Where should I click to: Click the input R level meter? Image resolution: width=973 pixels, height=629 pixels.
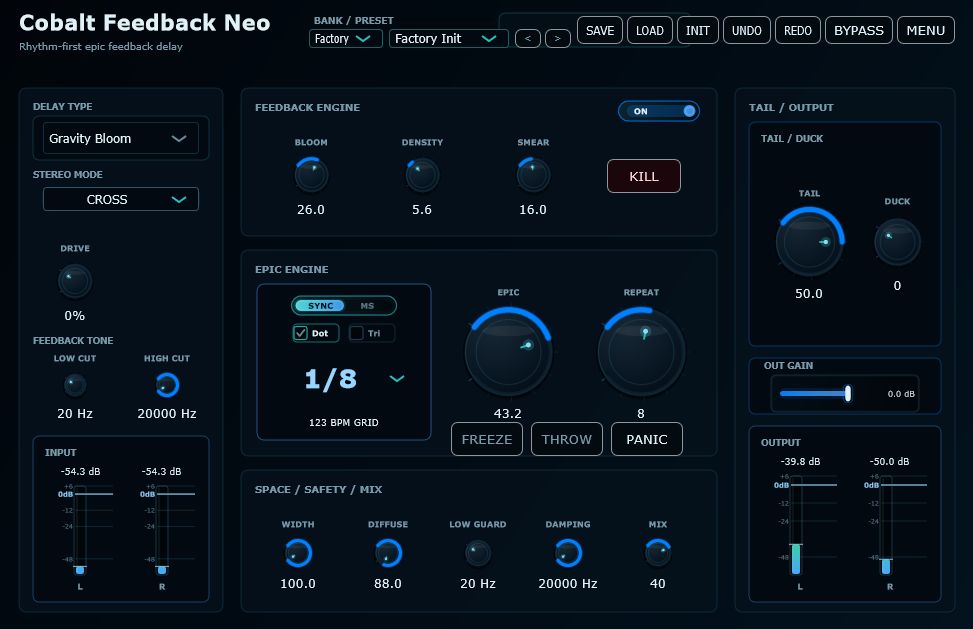(162, 530)
